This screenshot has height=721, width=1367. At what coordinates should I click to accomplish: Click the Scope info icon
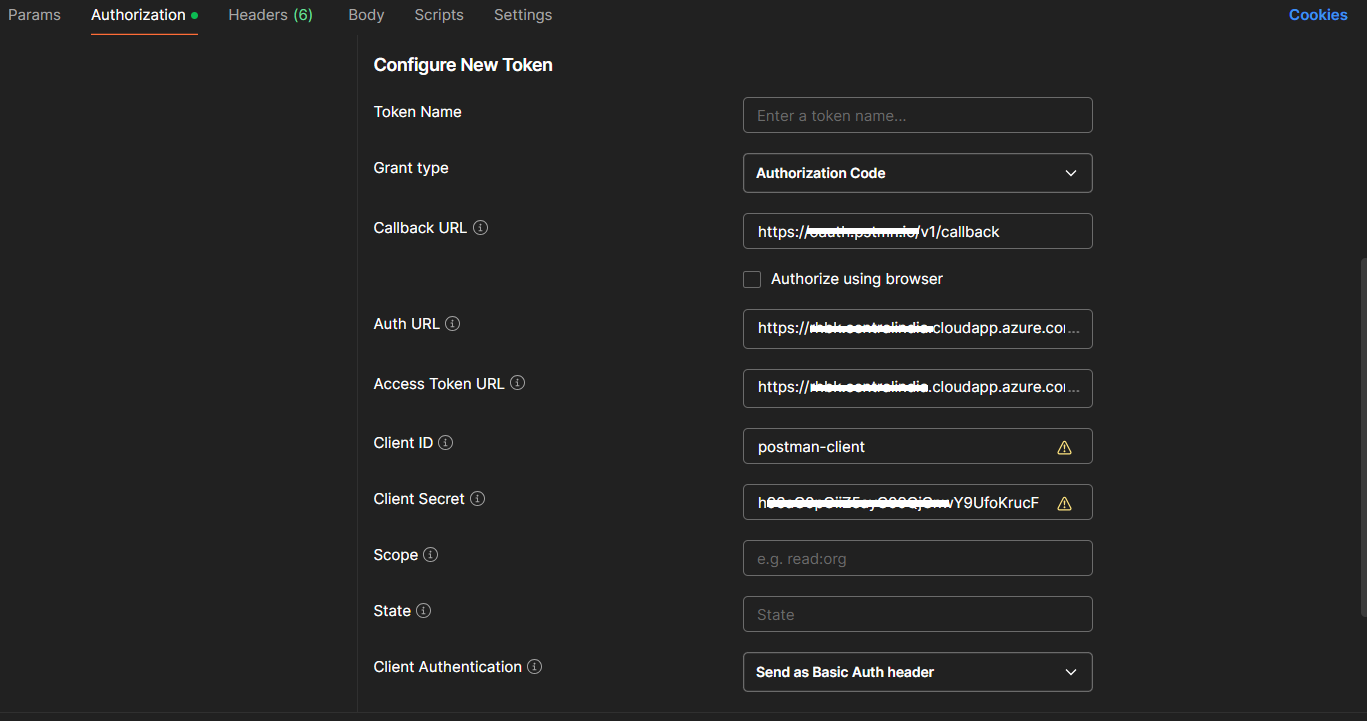[x=430, y=554]
